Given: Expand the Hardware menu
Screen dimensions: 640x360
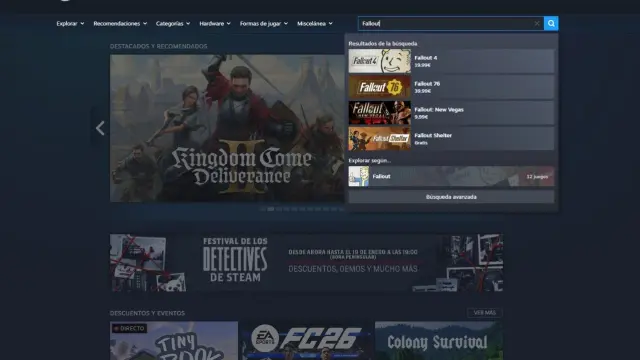Looking at the screenshot, I should (x=215, y=24).
